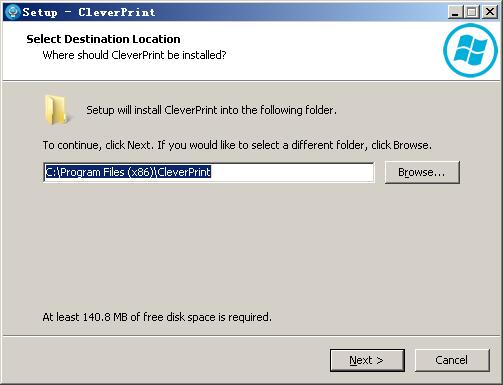Click the free disk space requirement text
Image resolution: width=503 pixels, height=385 pixels.
[157, 317]
